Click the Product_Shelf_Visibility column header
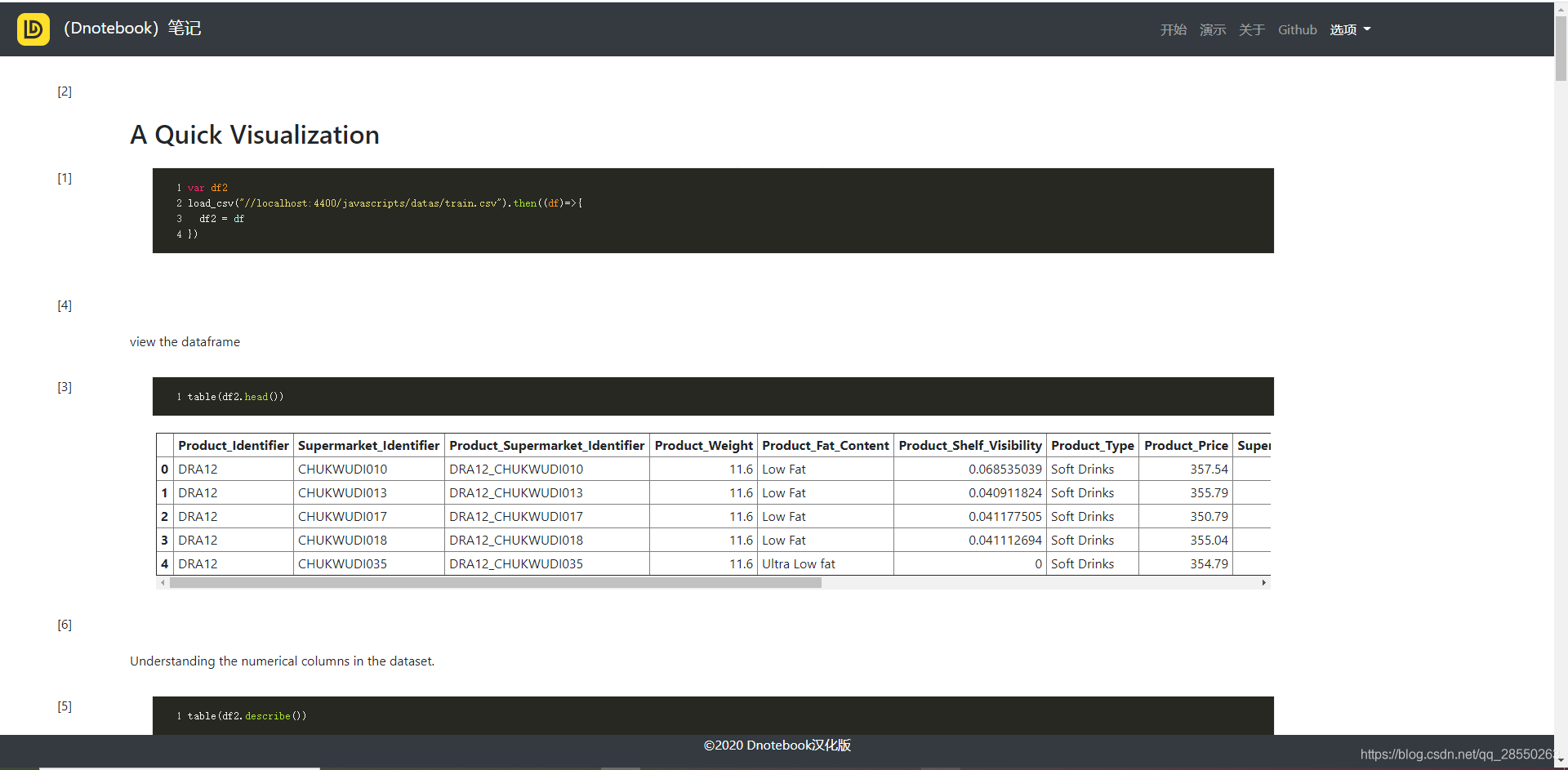Image resolution: width=1568 pixels, height=770 pixels. point(970,445)
